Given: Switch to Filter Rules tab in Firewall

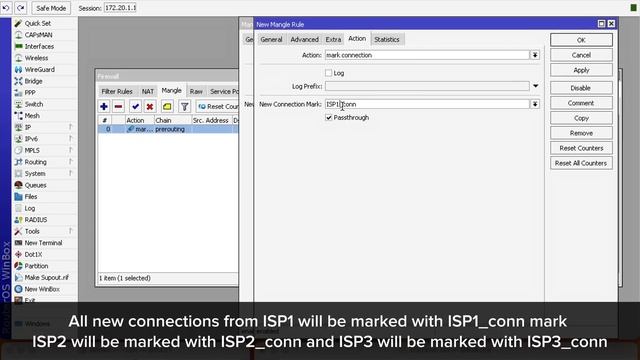Looking at the screenshot, I should click(x=117, y=91).
